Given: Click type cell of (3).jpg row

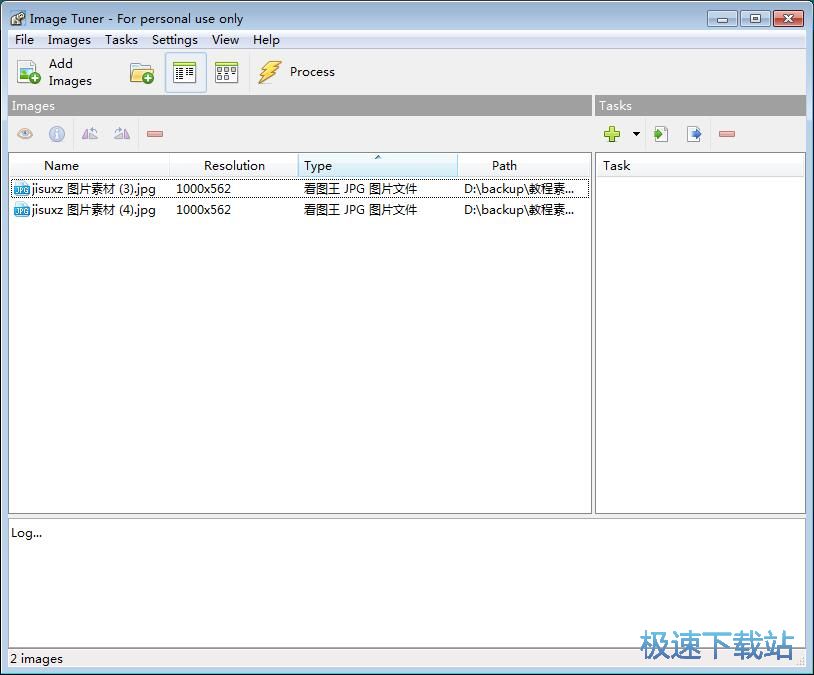Looking at the screenshot, I should [360, 188].
